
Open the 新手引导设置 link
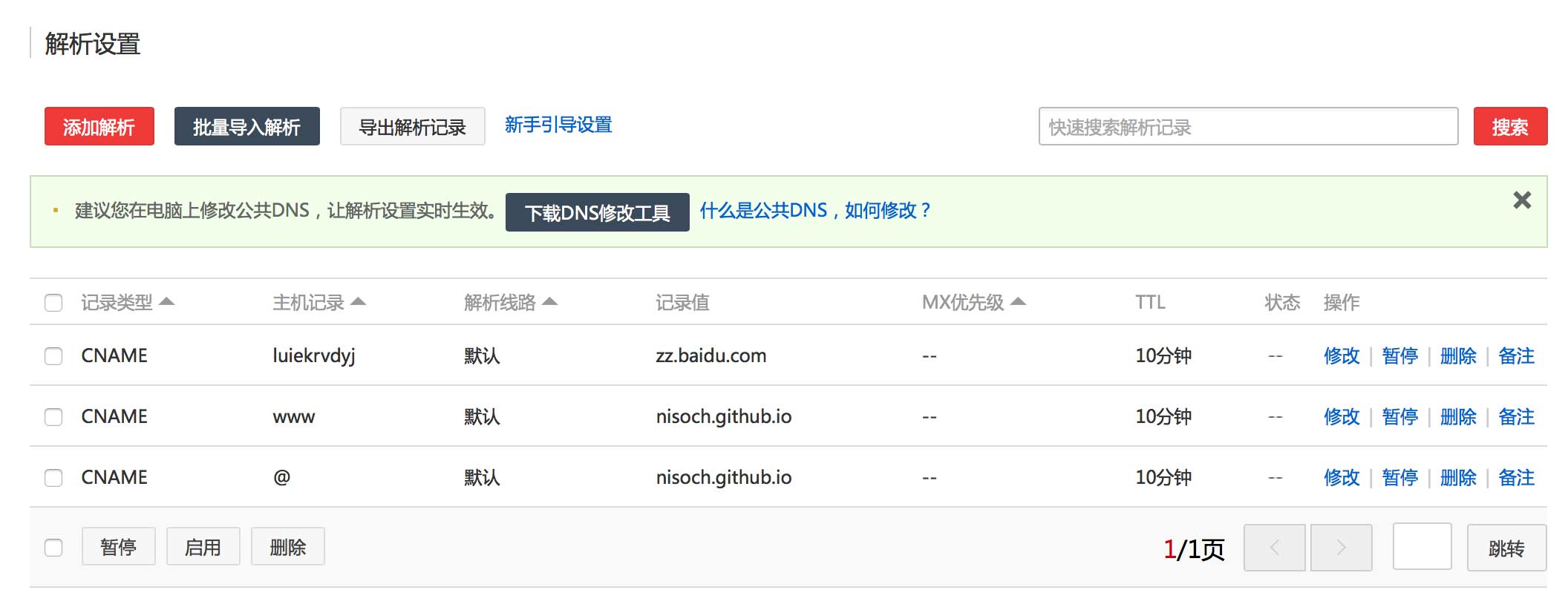tap(558, 125)
